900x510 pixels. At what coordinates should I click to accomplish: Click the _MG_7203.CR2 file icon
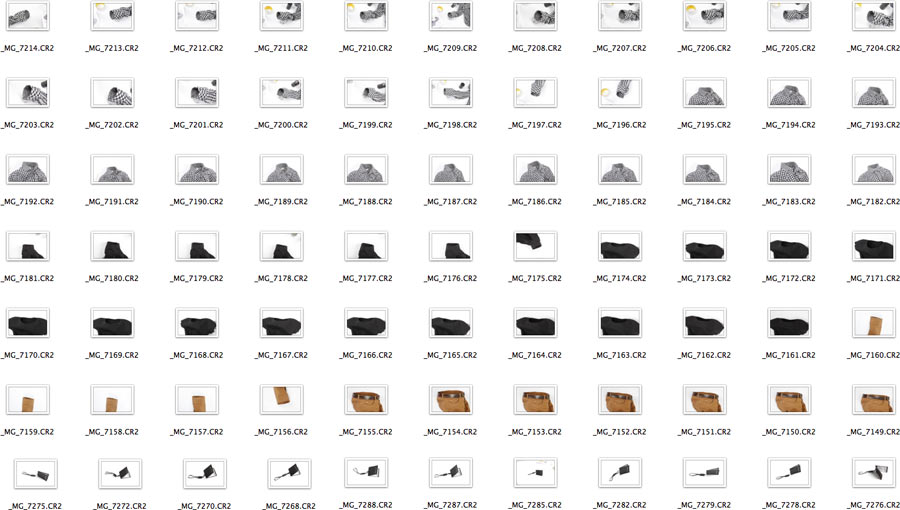(x=28, y=94)
